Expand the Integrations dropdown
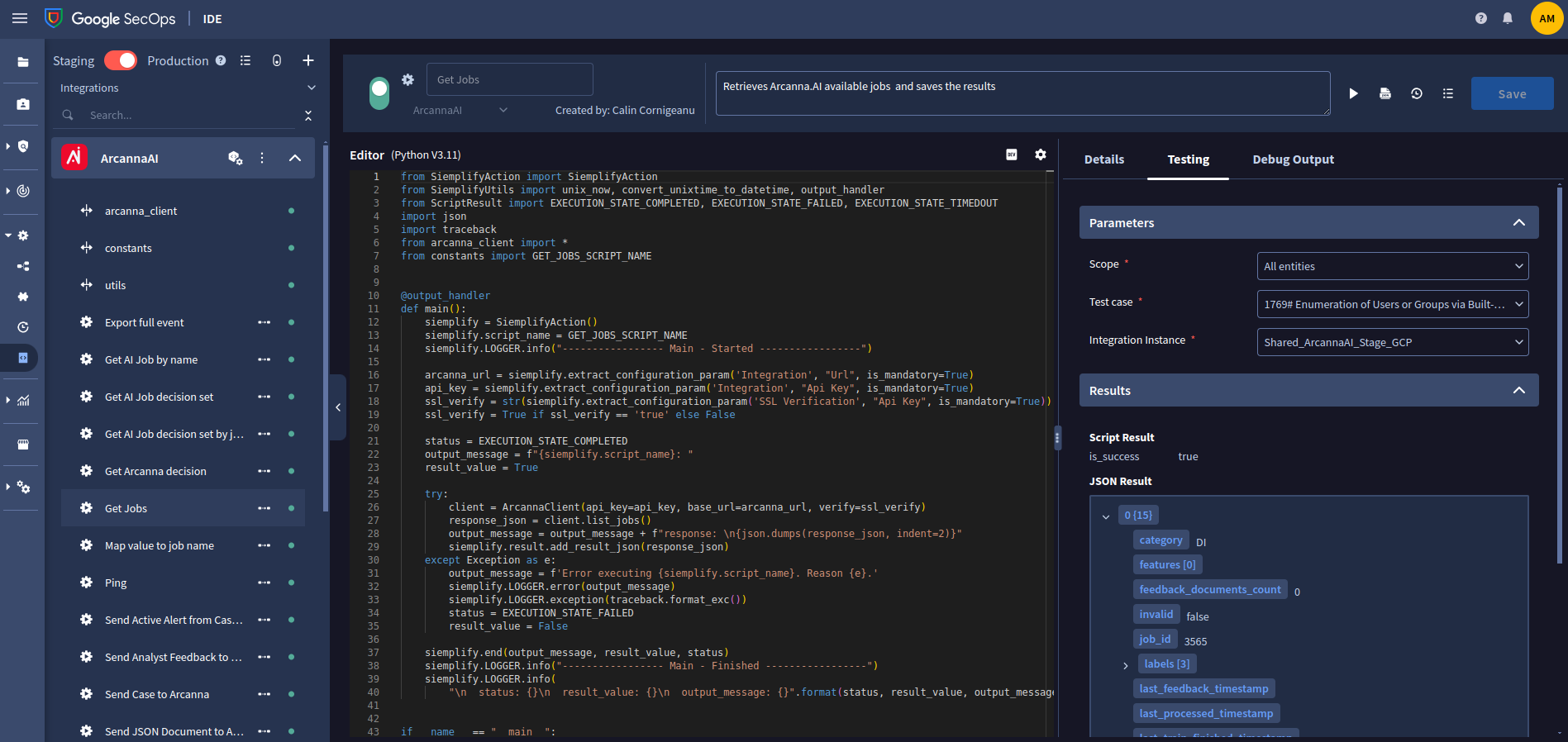The height and width of the screenshot is (742, 1568). point(312,88)
